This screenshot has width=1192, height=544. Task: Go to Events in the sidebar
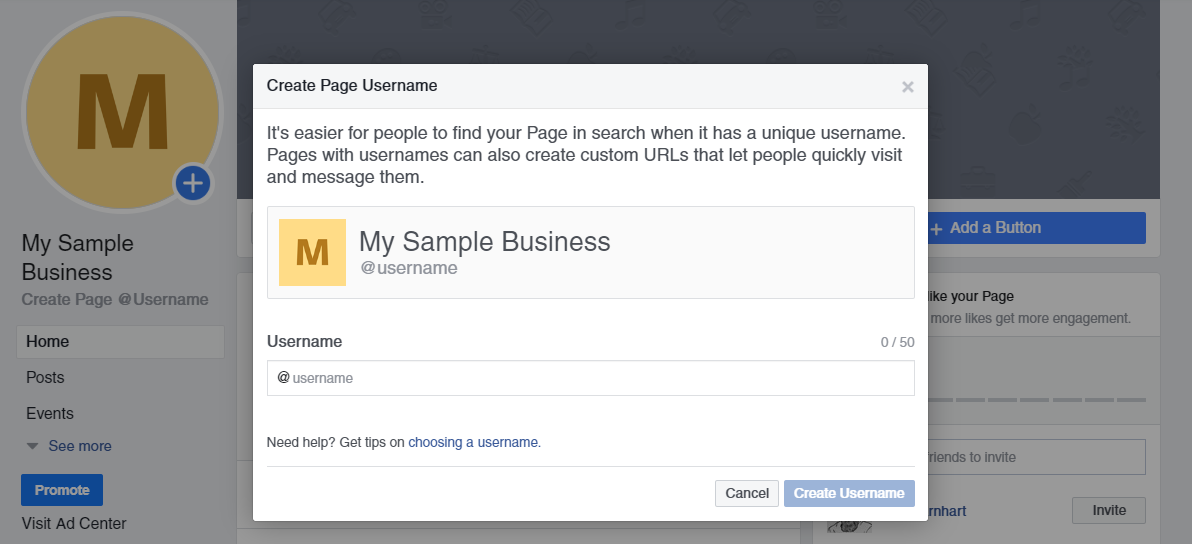click(50, 414)
